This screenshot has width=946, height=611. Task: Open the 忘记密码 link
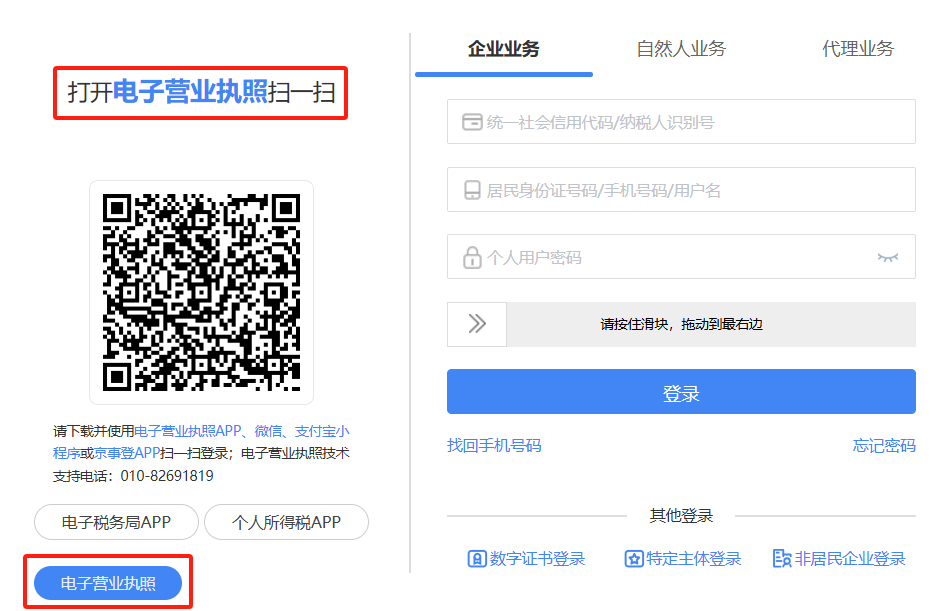point(884,446)
